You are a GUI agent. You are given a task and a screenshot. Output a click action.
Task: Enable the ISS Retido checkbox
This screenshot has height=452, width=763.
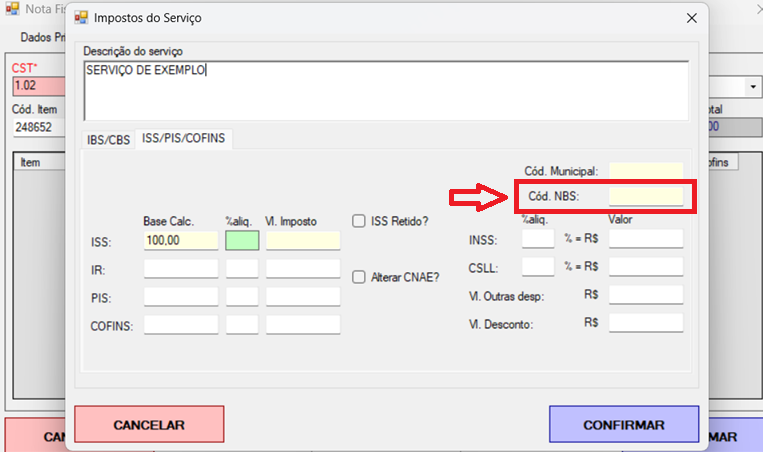coord(359,220)
